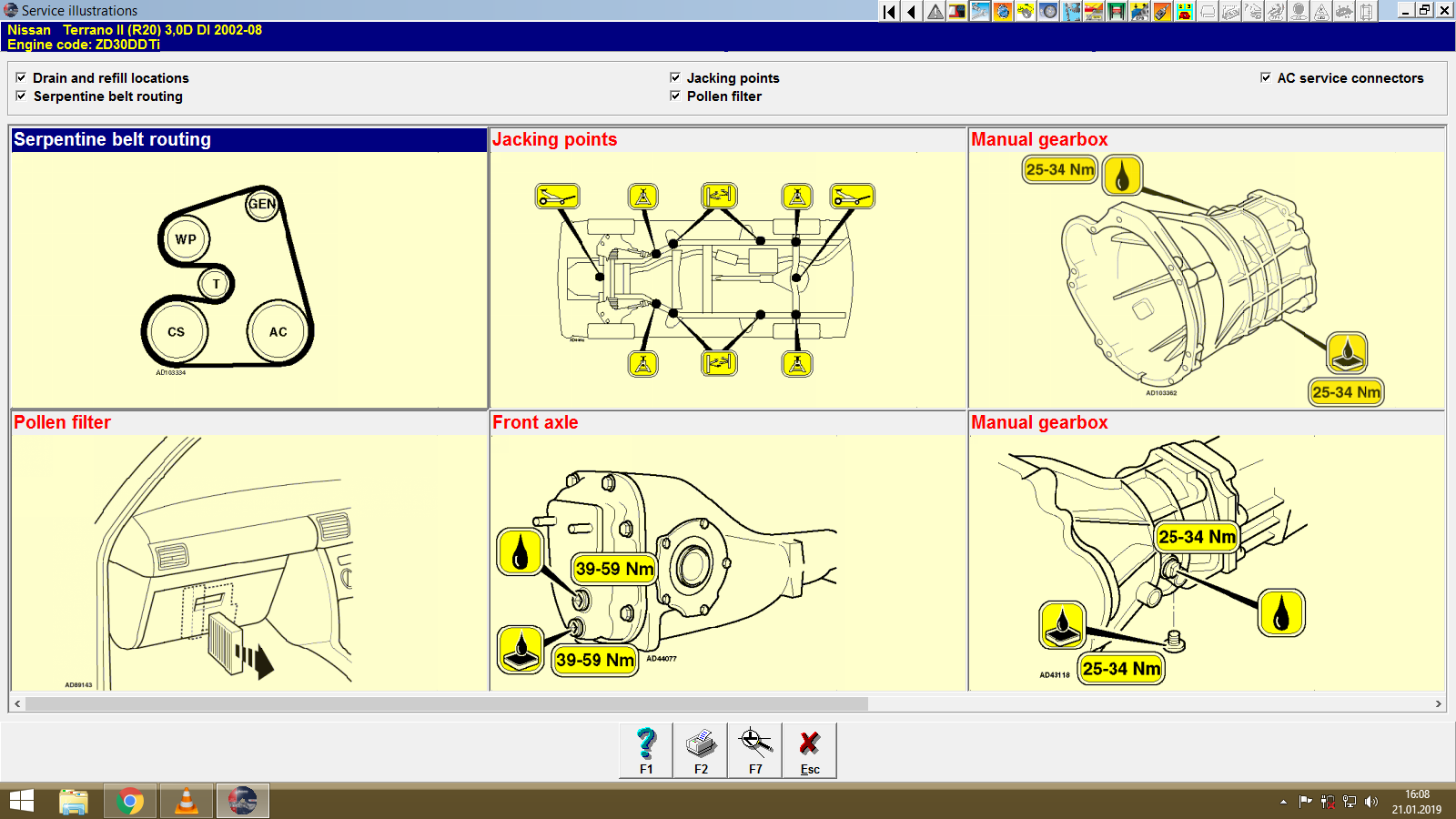Image resolution: width=1456 pixels, height=819 pixels.
Task: Click the Service illustrations title bar icon
Action: [9, 11]
